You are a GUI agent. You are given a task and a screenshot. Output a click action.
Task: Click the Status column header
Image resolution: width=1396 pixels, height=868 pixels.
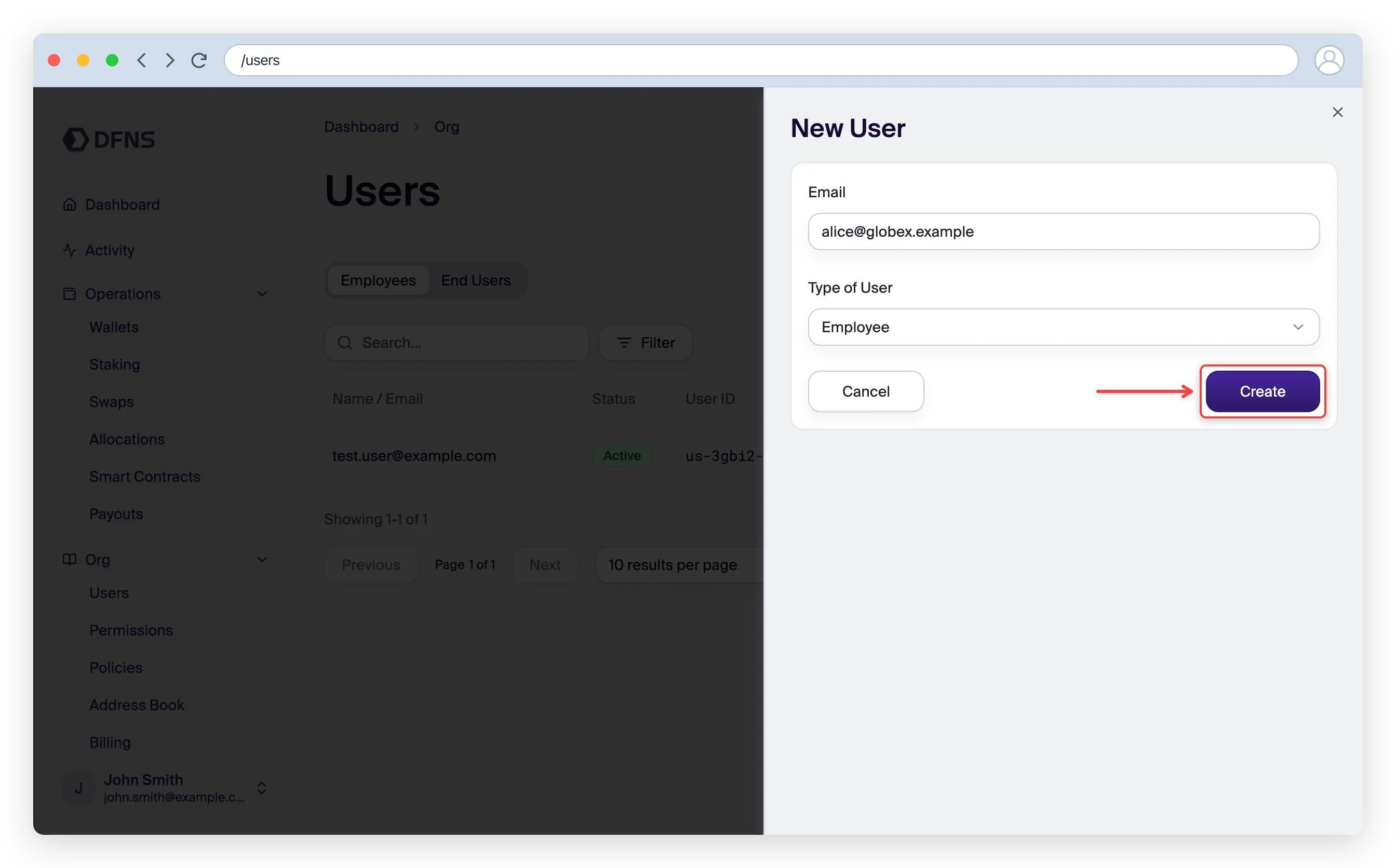(x=613, y=398)
